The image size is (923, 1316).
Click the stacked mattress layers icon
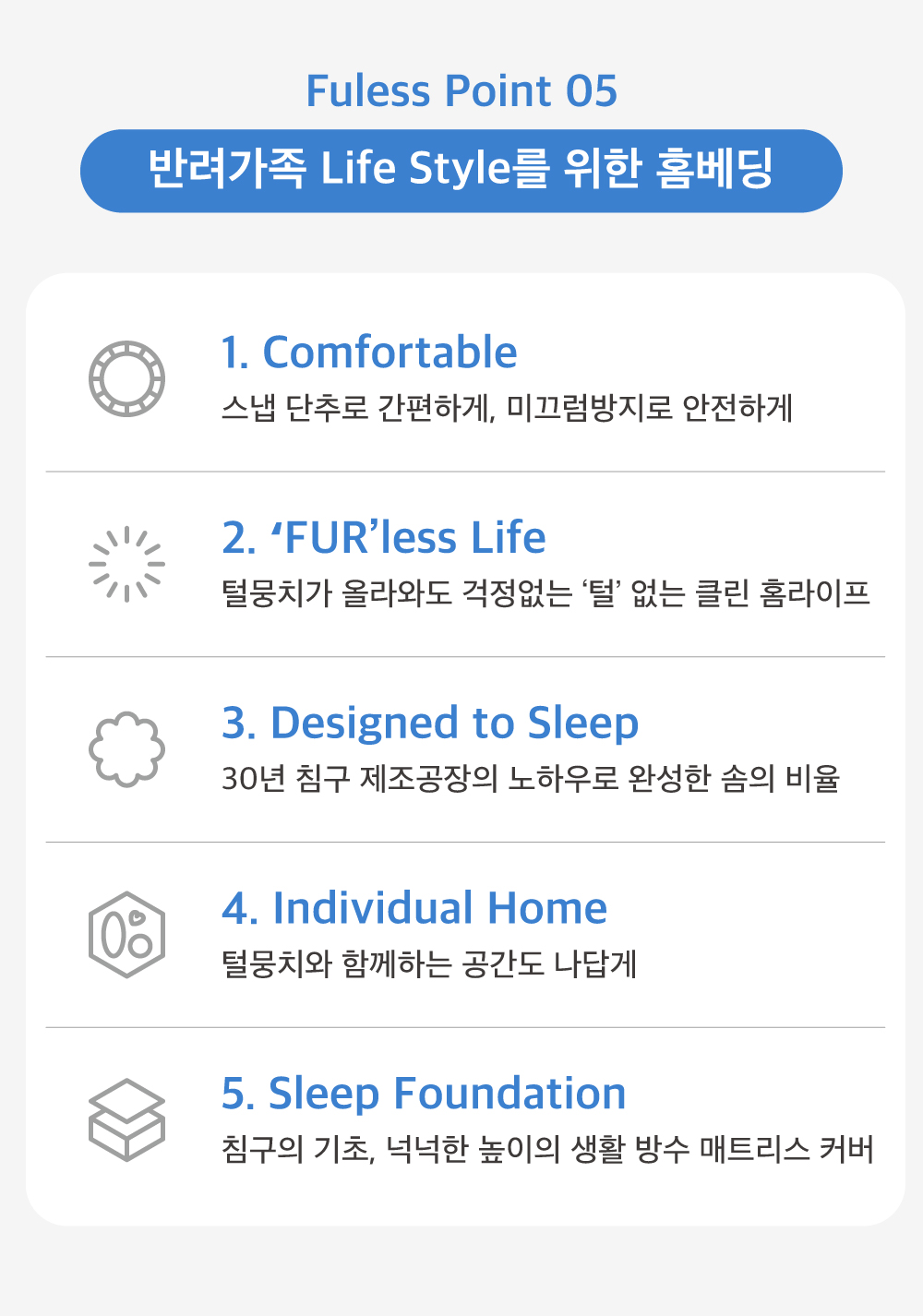(127, 1119)
